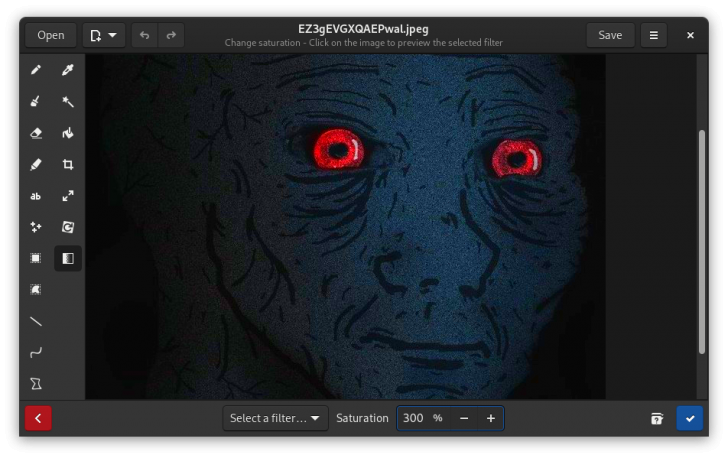Viewport: 728px width, 458px height.
Task: Select the polygon shape tool
Action: click(x=36, y=384)
